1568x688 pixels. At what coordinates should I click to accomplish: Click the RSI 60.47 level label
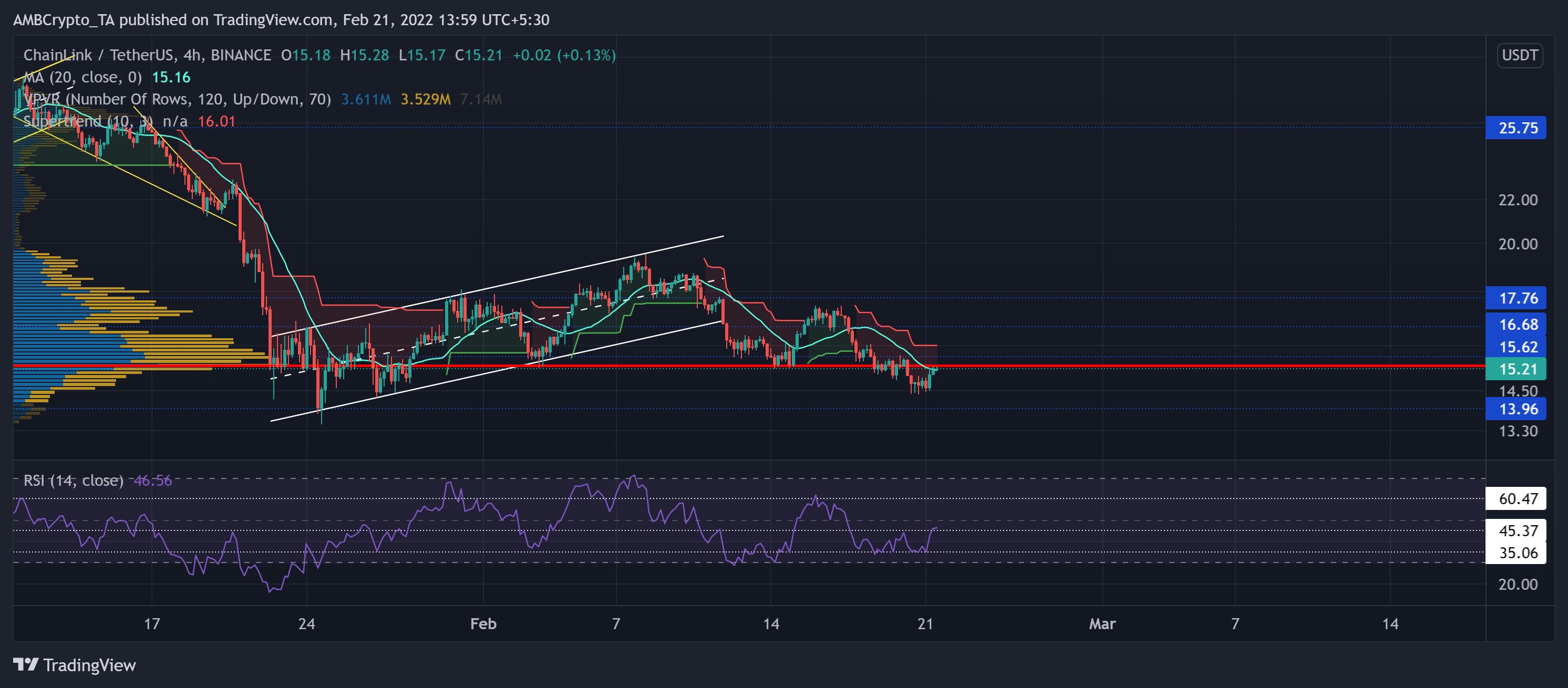tap(1515, 499)
